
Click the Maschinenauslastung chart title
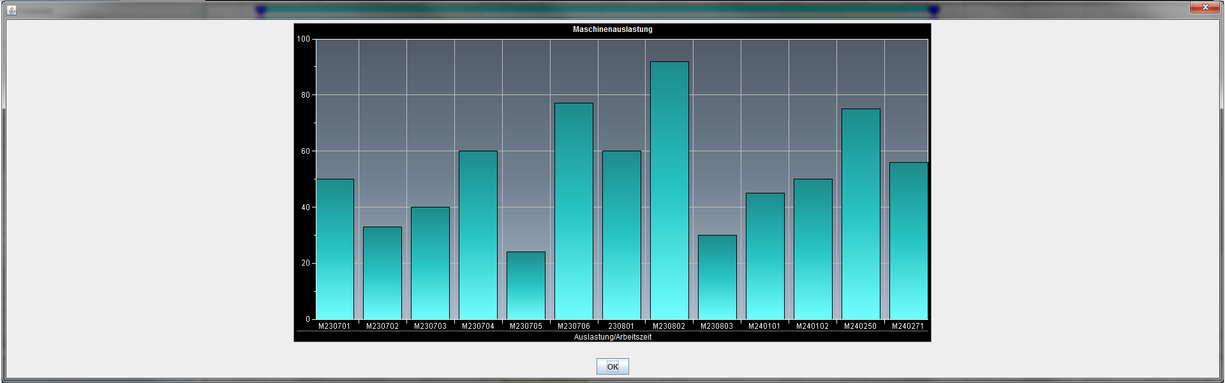click(x=613, y=29)
